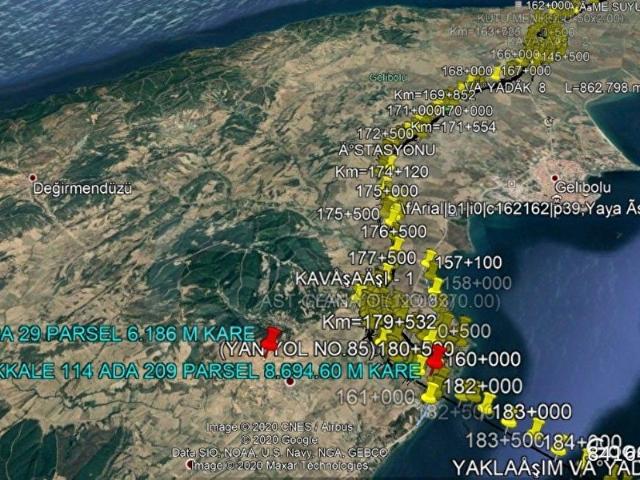Screen dimensions: 640x480
Task: Select the YAKLAAşIM VA°YAD label
Action: (x=547, y=468)
